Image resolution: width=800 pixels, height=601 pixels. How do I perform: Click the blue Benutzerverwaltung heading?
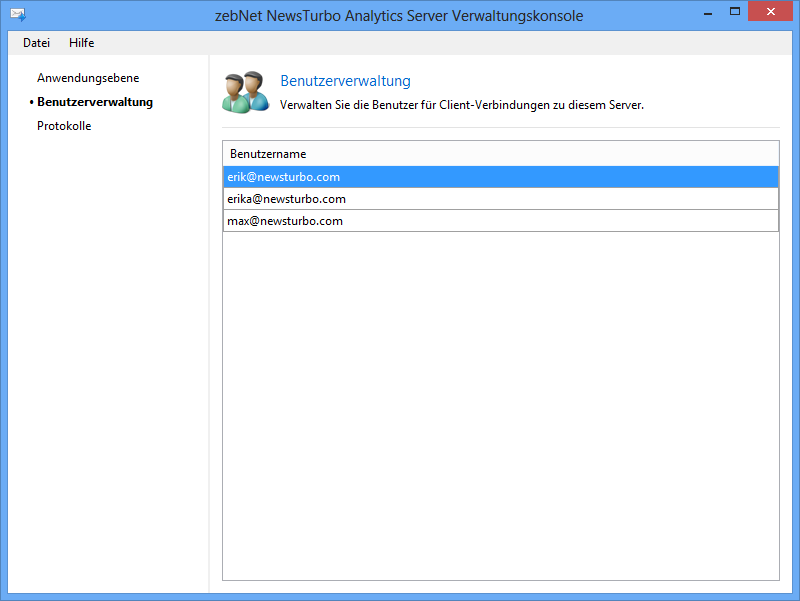point(345,81)
